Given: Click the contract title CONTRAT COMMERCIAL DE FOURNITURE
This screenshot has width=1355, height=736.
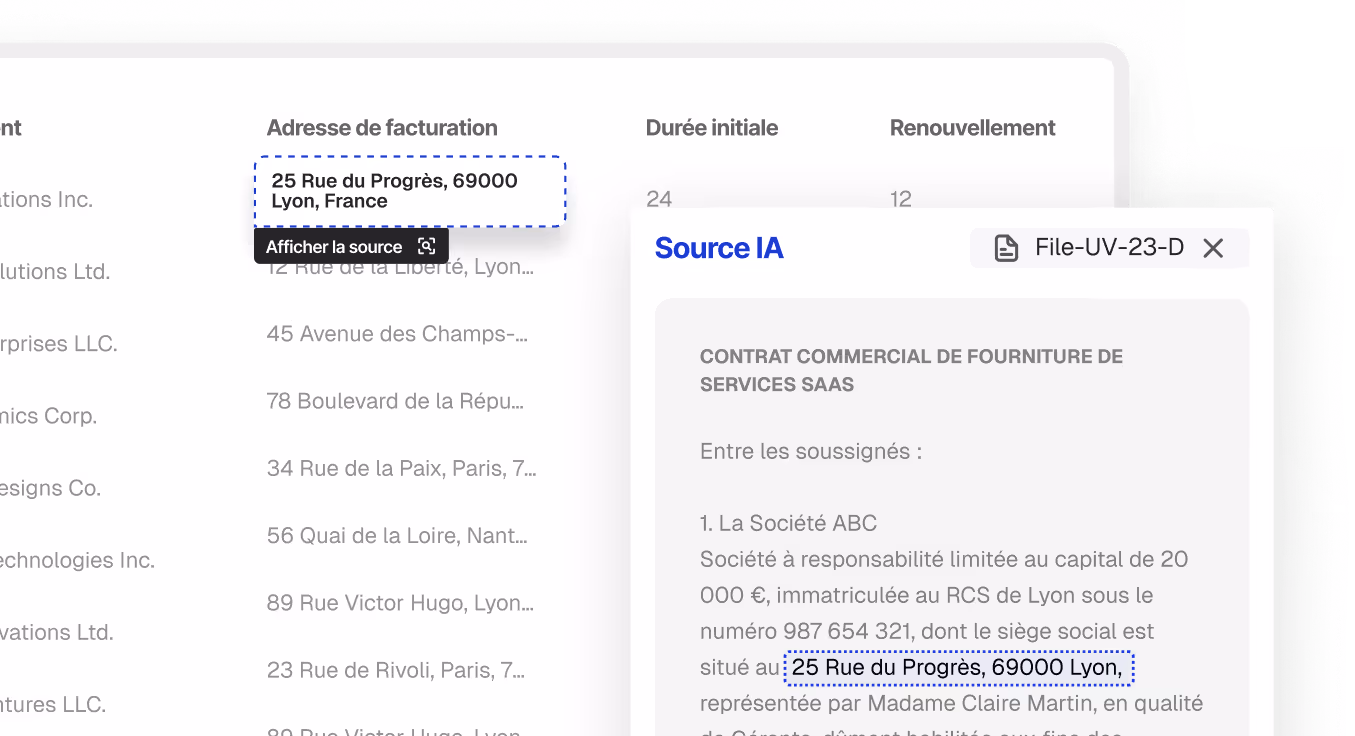Looking at the screenshot, I should pos(910,369).
